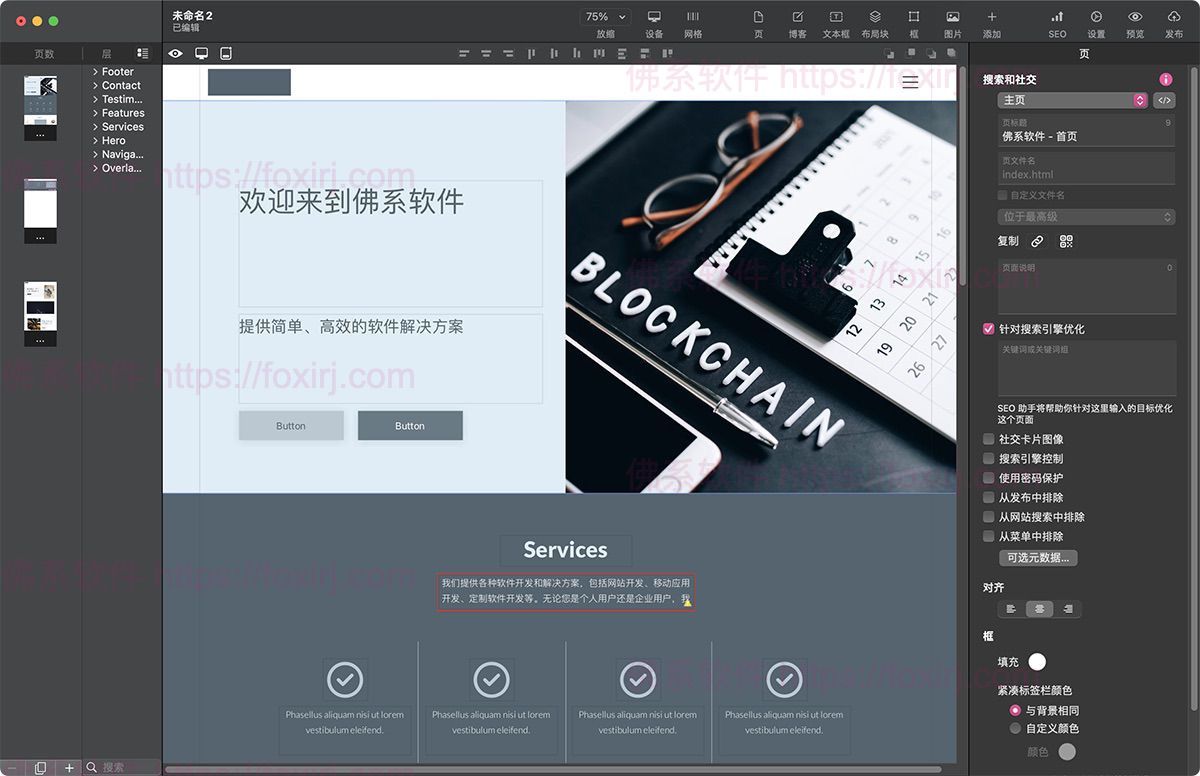The height and width of the screenshot is (776, 1200).
Task: Select the 自定义颜色 radio button
Action: 1015,728
